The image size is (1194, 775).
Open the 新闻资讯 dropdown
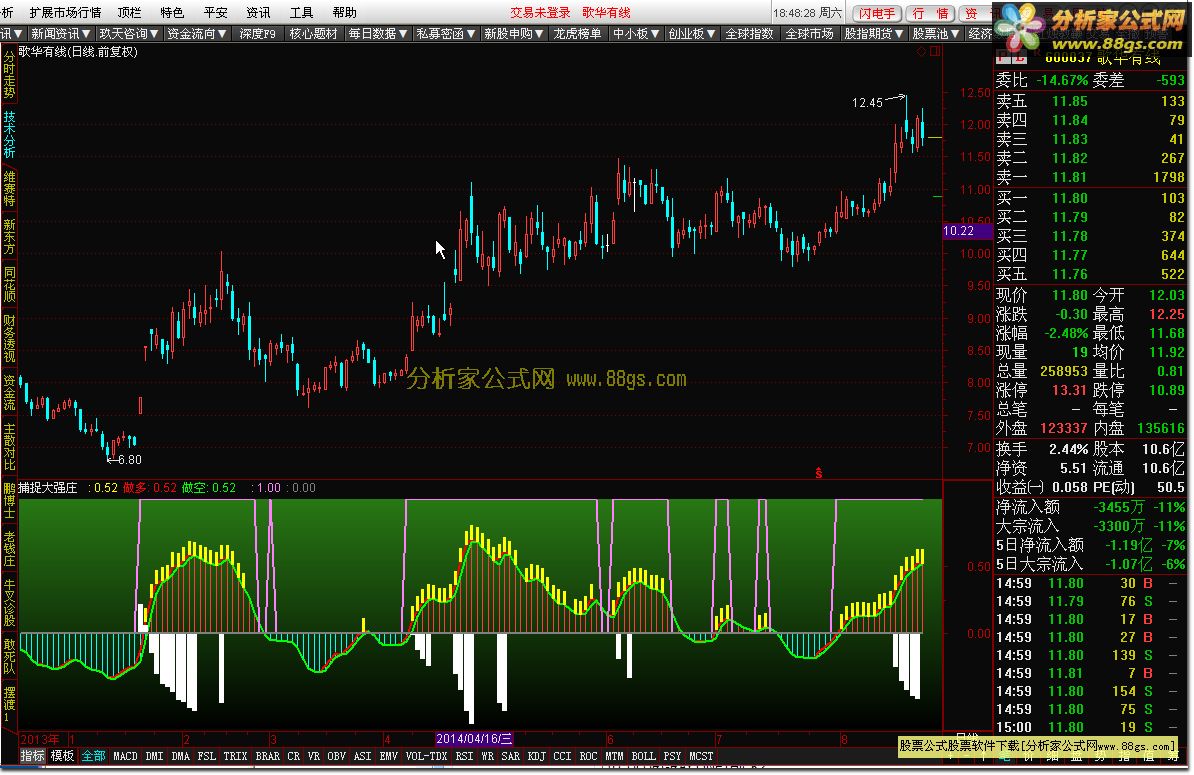pyautogui.click(x=61, y=33)
